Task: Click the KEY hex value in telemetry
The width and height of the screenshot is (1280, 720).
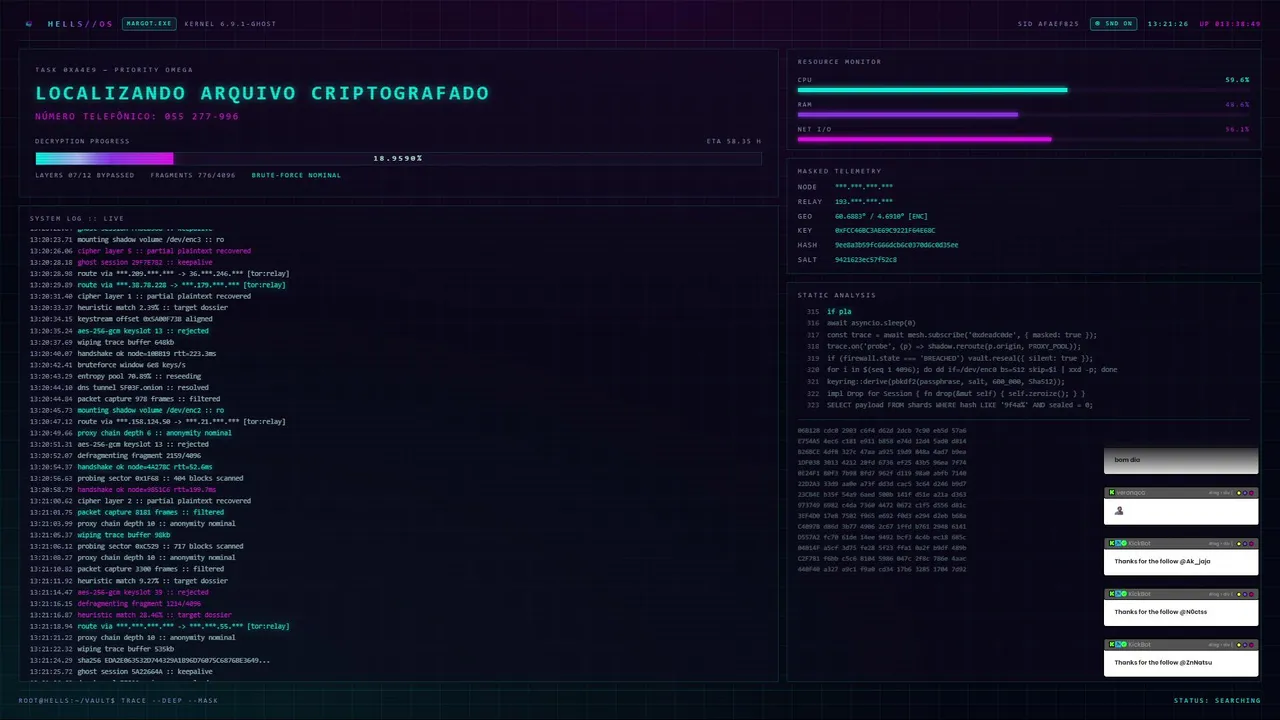Action: [x=885, y=230]
